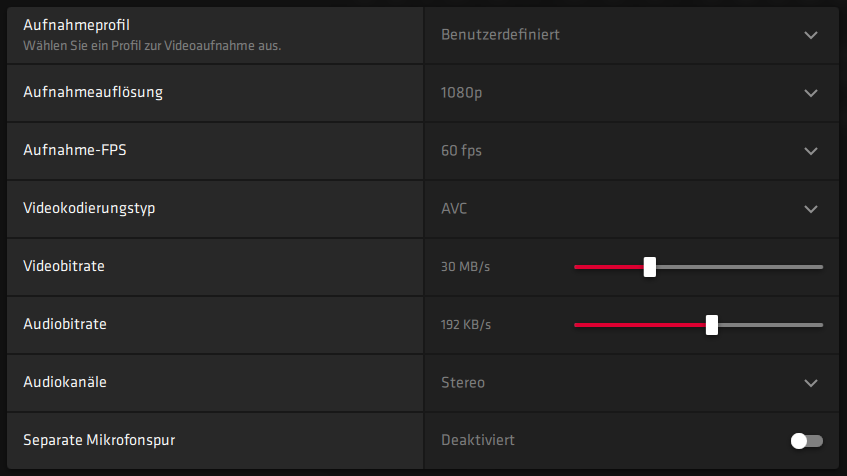Open the Aufnahme-FPS chevron arrow
847x476 pixels.
tap(810, 151)
